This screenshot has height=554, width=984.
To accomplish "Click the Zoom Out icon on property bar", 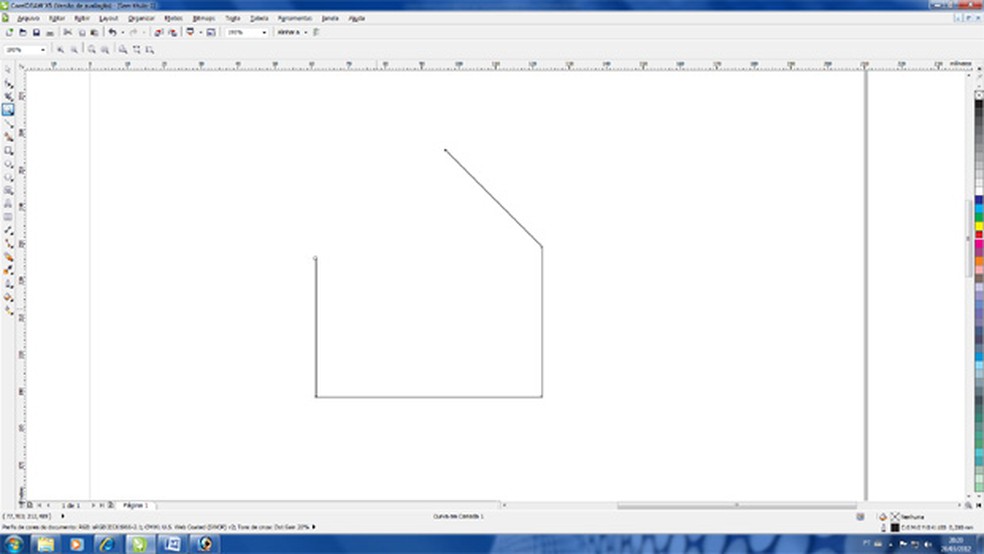I will 74,50.
